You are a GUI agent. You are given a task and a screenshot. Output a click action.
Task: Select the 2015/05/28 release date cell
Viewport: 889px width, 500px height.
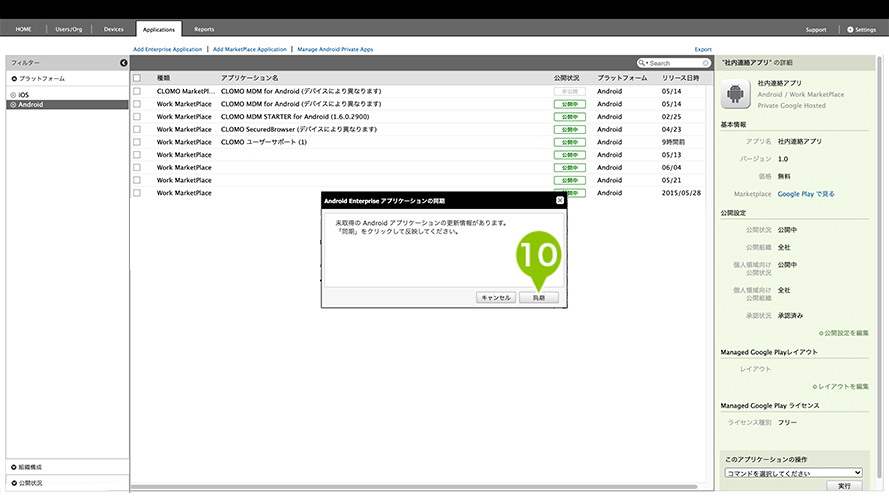[x=681, y=193]
